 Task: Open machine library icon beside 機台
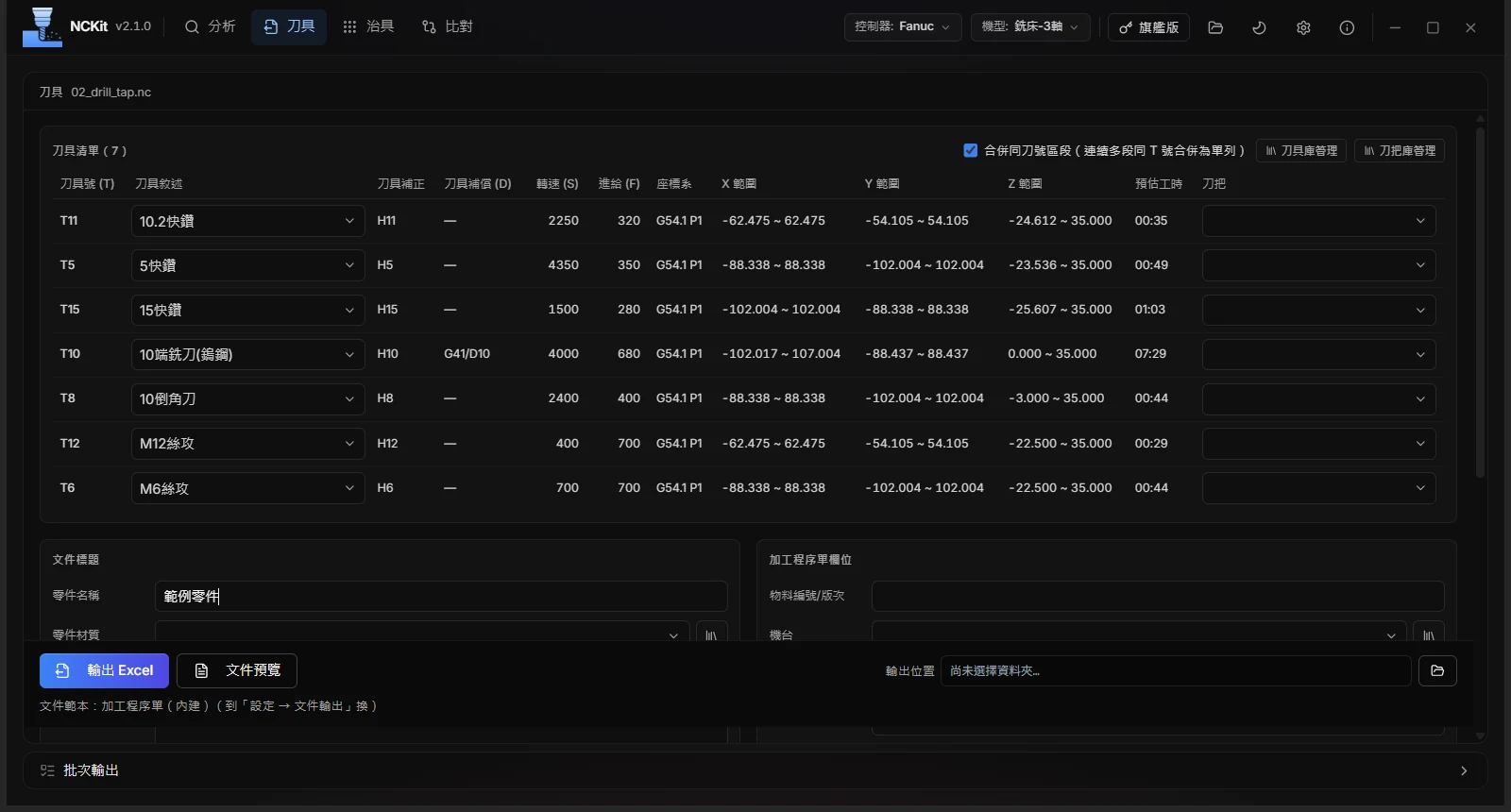[1429, 634]
